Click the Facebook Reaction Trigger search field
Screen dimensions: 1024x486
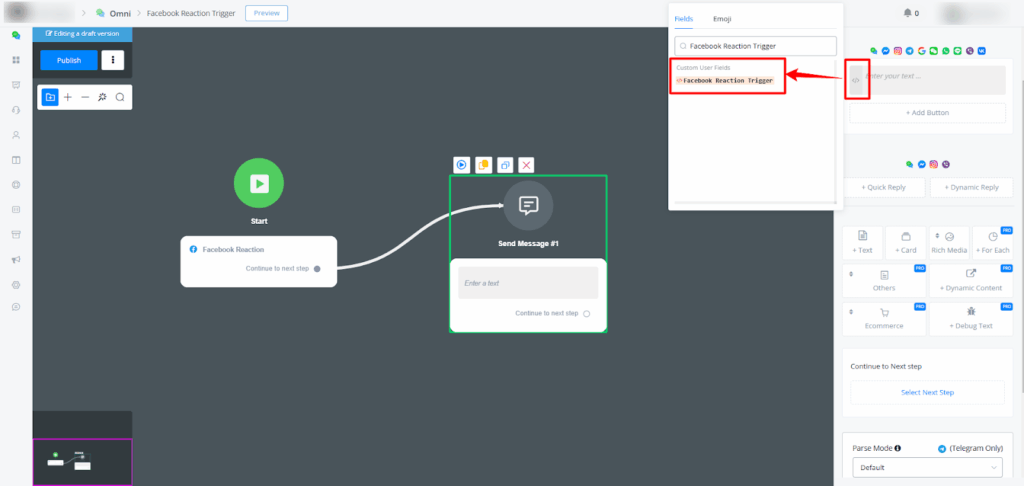(756, 46)
